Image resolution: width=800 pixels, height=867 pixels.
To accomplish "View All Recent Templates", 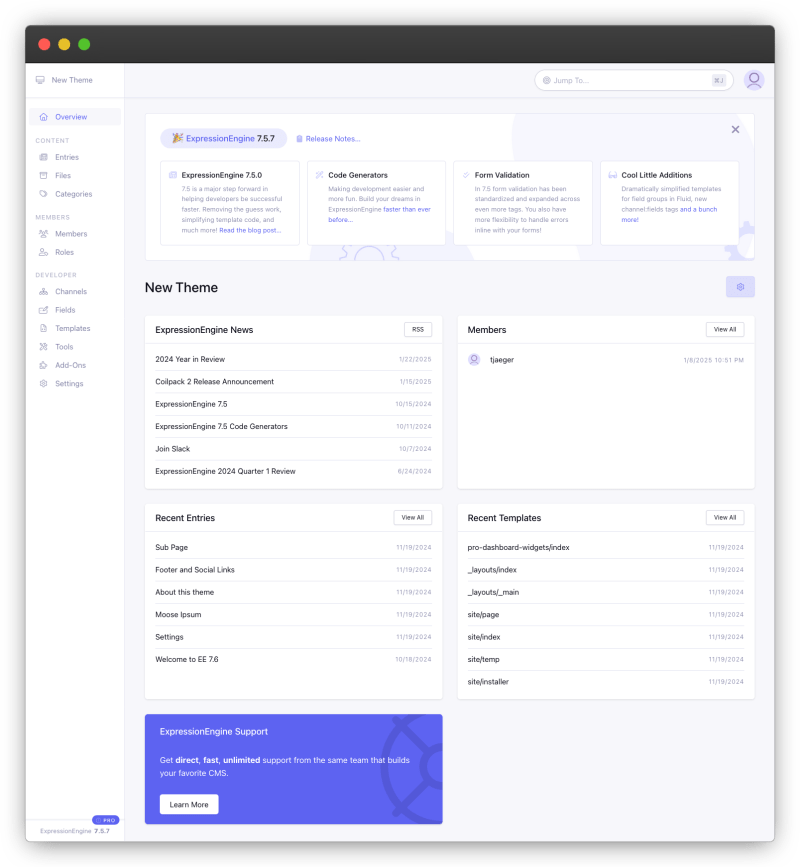I will (724, 517).
